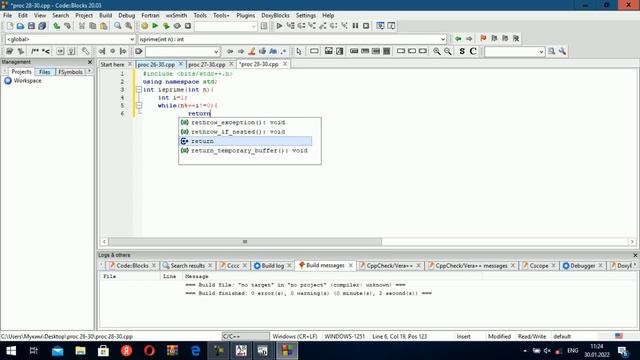Select the Files tab in Management
640x360 pixels.
44,72
